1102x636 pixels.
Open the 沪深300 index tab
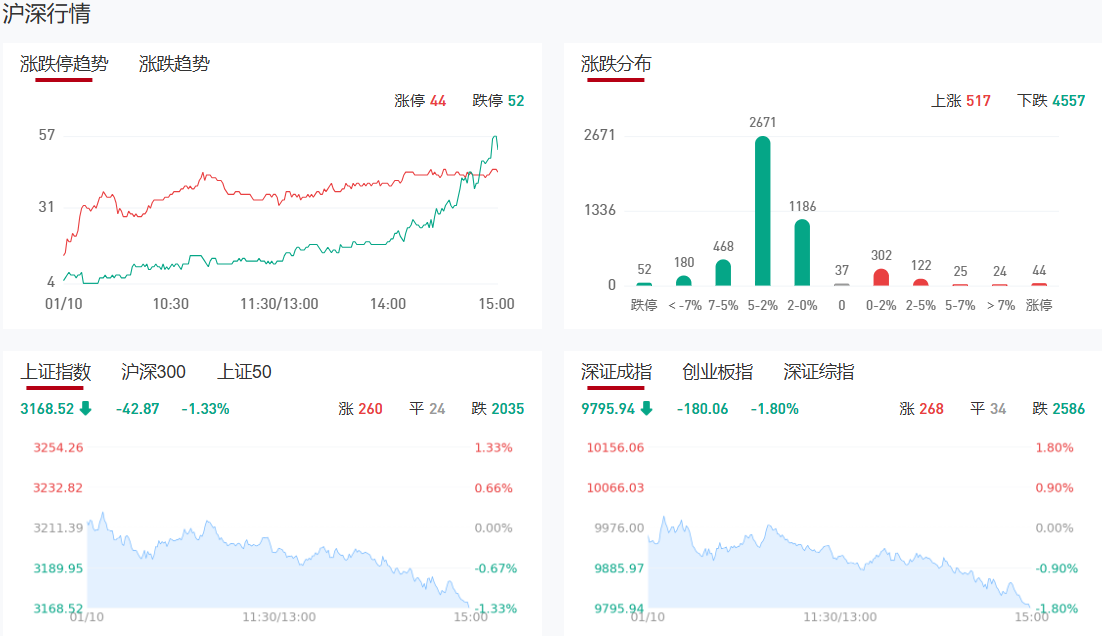(x=153, y=372)
